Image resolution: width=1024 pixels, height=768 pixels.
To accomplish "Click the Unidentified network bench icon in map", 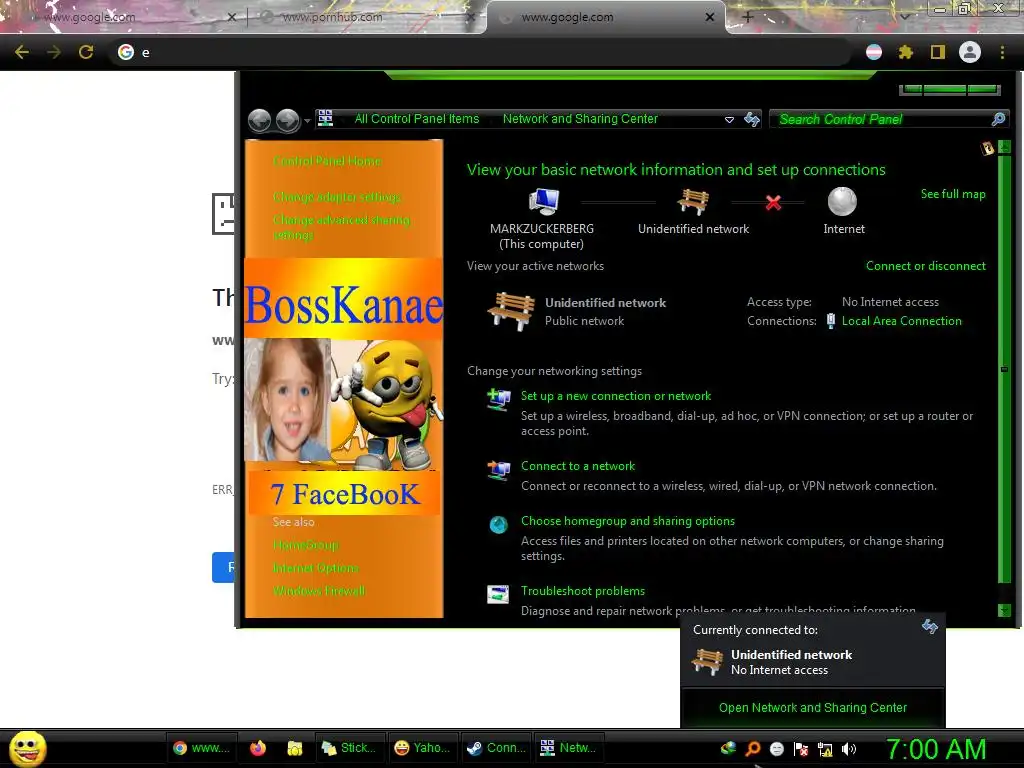I will coord(693,201).
